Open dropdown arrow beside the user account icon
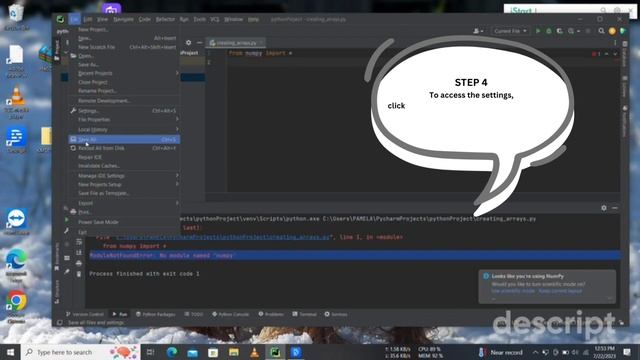This screenshot has height=360, width=640. pos(482,31)
